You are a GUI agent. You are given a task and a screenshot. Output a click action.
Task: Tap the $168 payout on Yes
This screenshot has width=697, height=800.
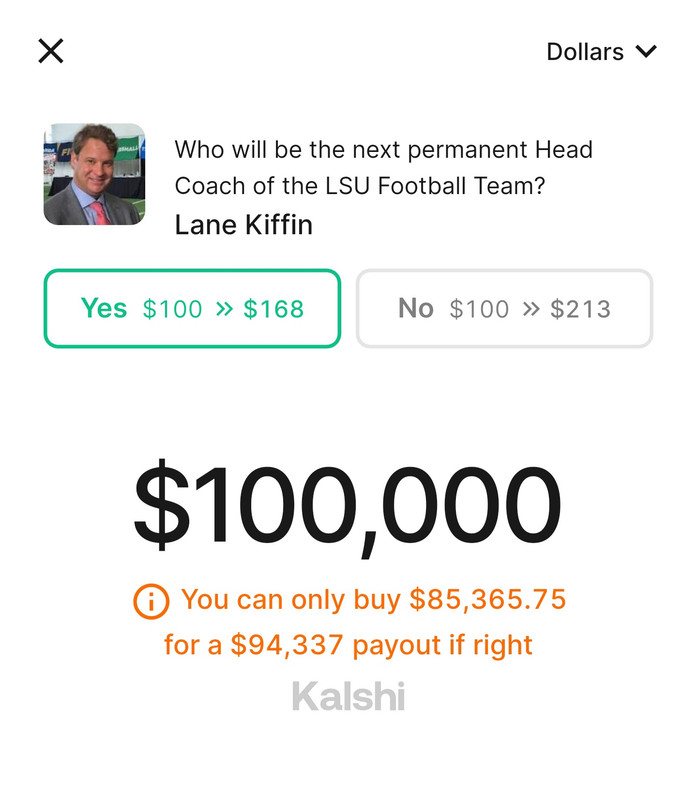(x=273, y=309)
